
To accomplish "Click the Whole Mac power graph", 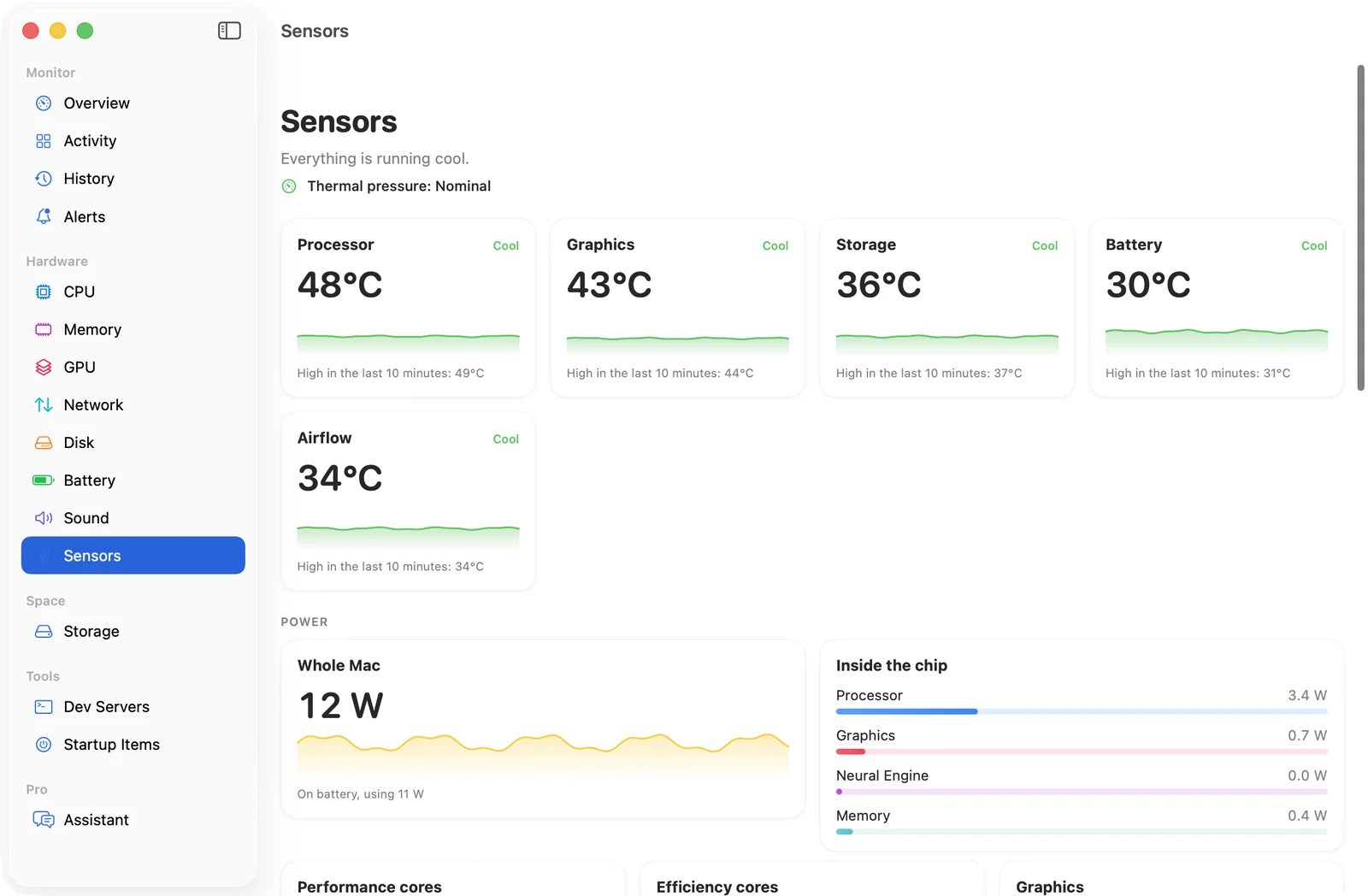I will coord(543,754).
